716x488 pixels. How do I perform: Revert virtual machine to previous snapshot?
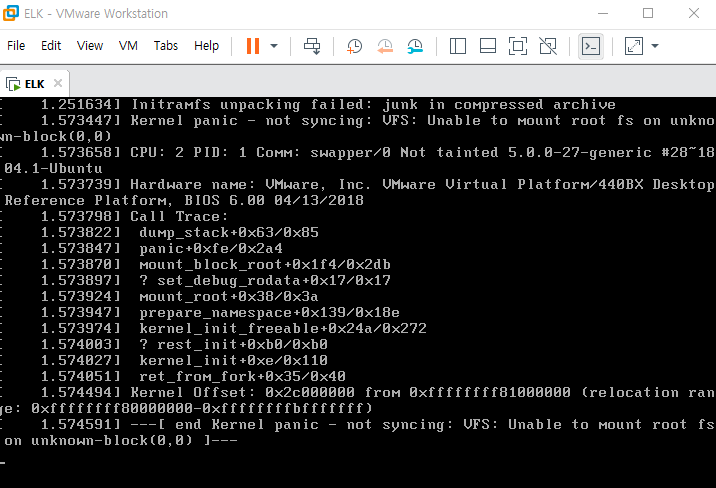click(385, 46)
